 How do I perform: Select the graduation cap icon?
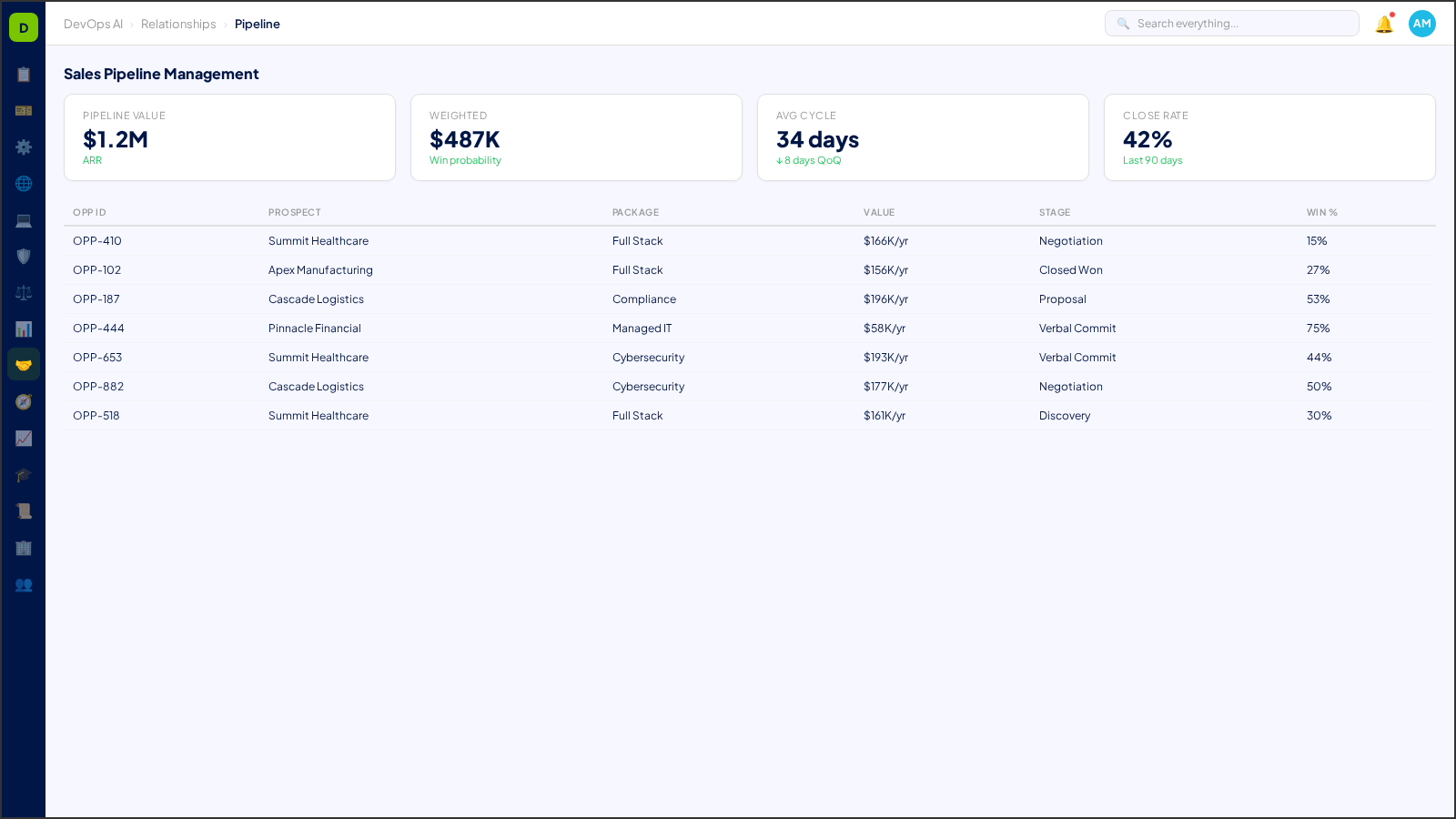[24, 474]
